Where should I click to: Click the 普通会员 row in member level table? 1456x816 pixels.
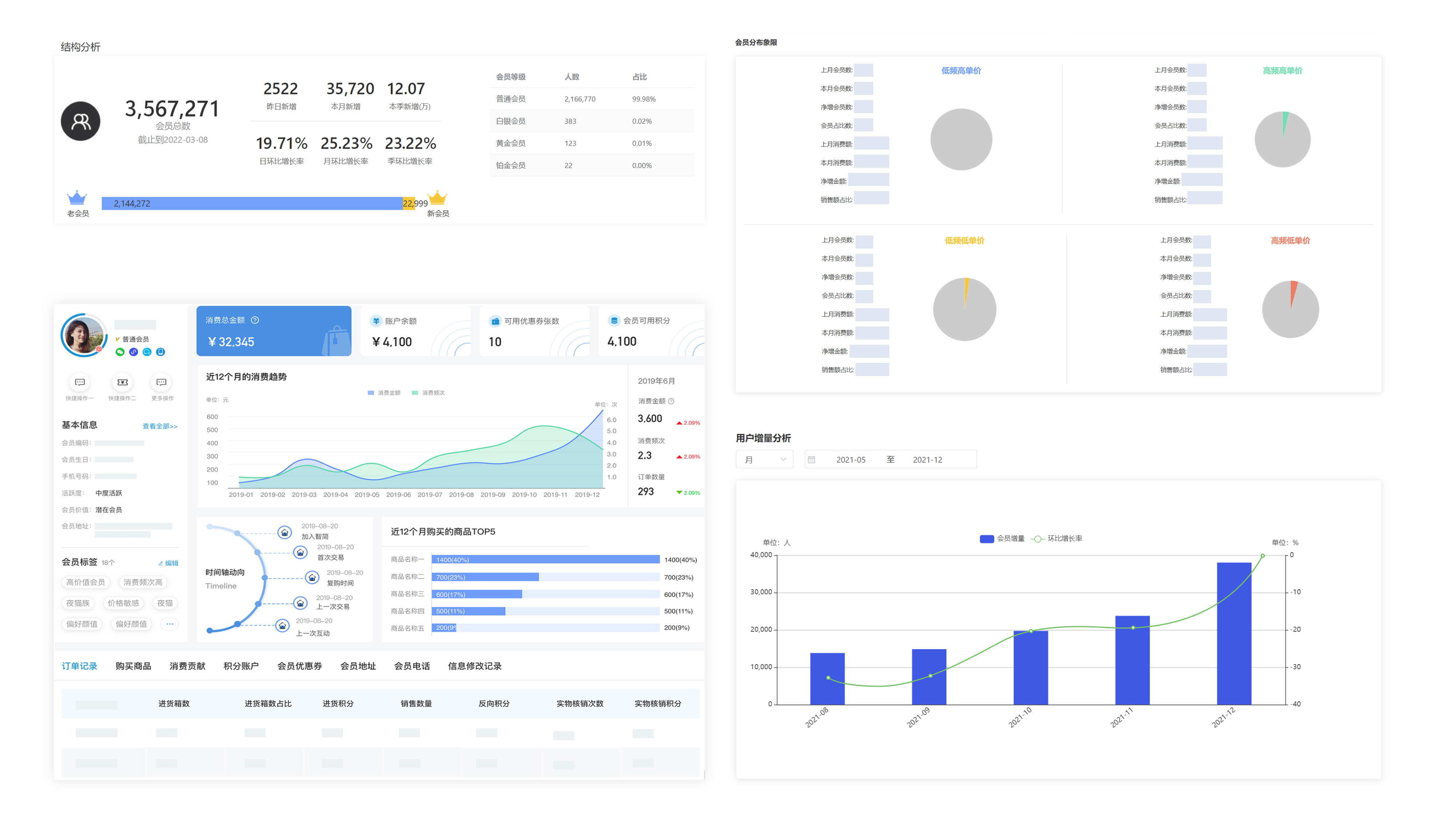[592, 99]
